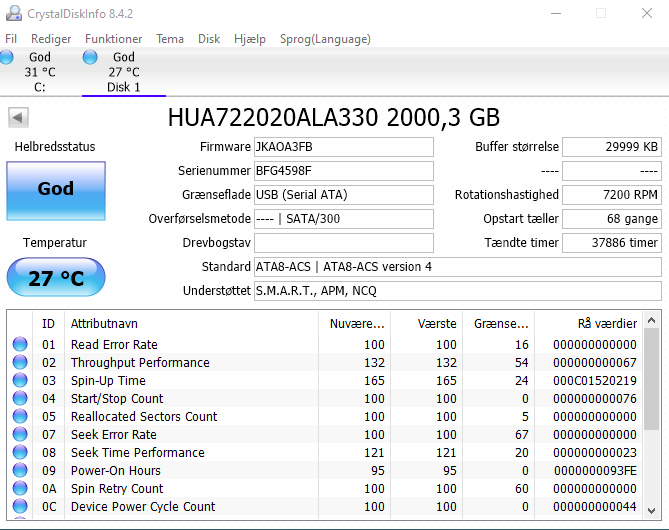The height and width of the screenshot is (530, 669).
Task: Click the Rotationshastighed value 7200 RPM
Action: pyautogui.click(x=612, y=195)
